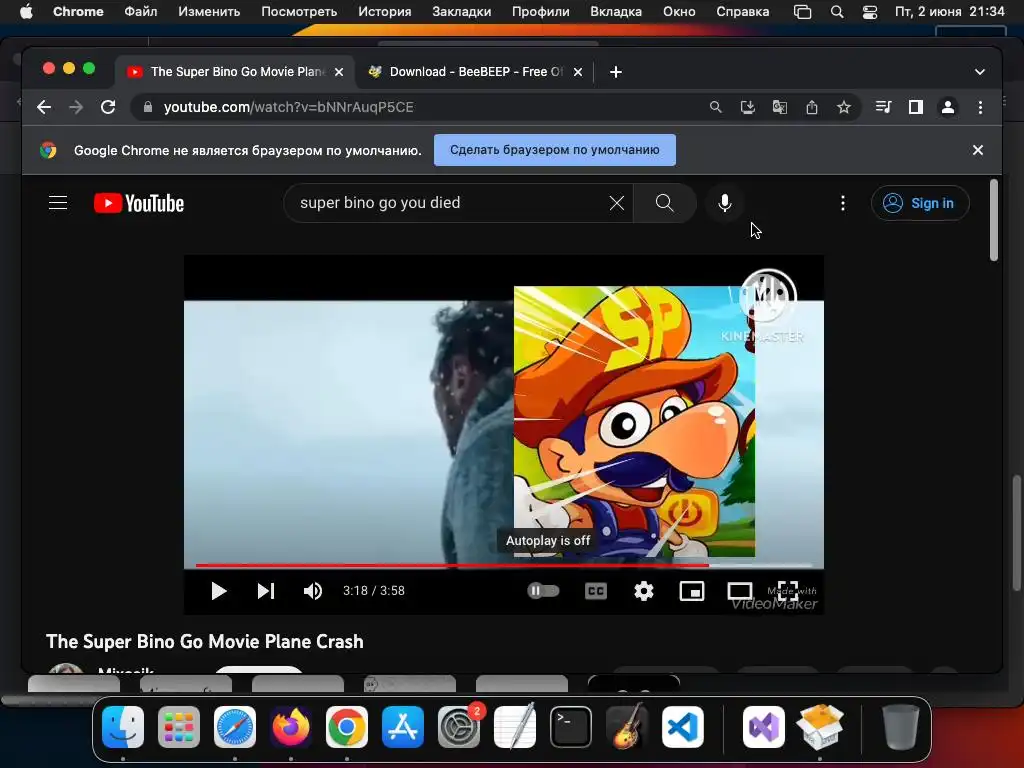The width and height of the screenshot is (1024, 768).
Task: Go to YouTube home logo
Action: click(139, 203)
